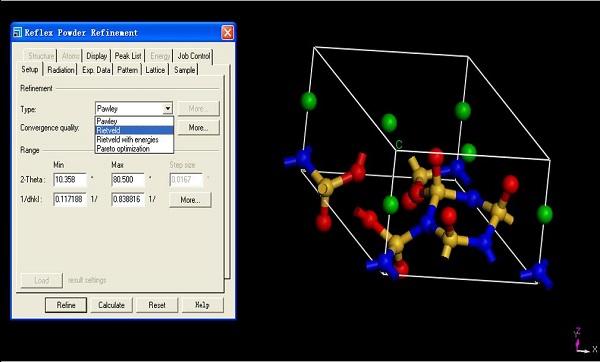Collapse the Type combo box arrow
The width and height of the screenshot is (600, 362).
[168, 109]
